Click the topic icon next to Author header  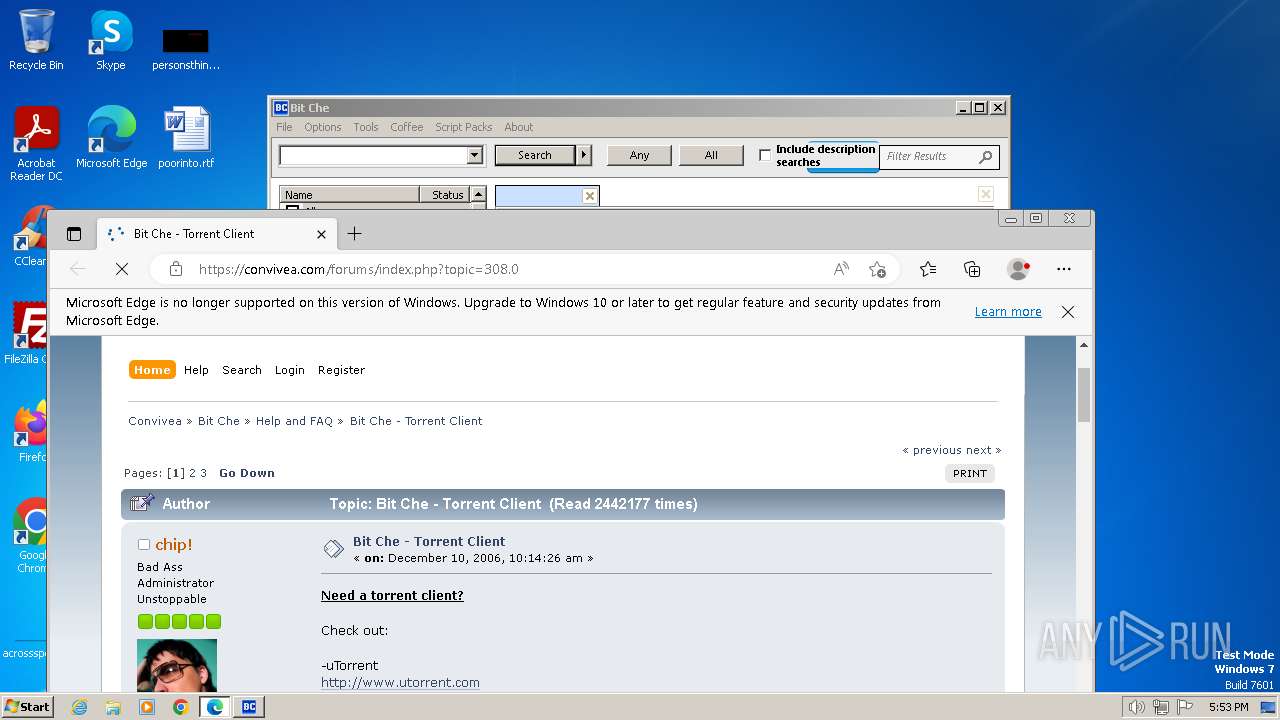pos(142,503)
